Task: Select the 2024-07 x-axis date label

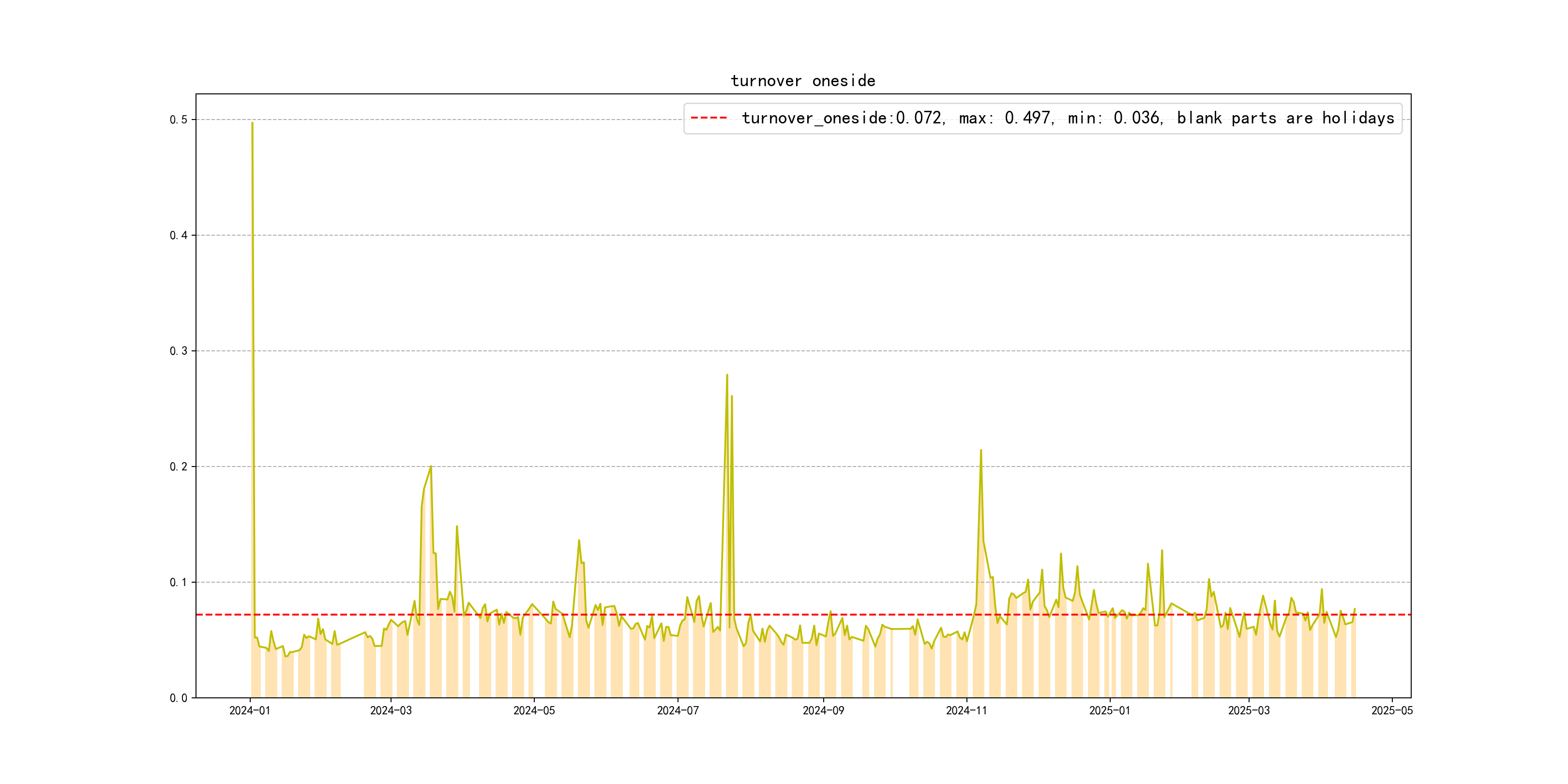Action: coord(678,711)
